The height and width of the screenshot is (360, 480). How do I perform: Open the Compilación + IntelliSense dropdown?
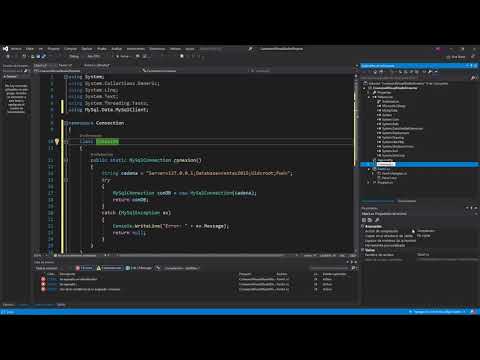coord(182,268)
